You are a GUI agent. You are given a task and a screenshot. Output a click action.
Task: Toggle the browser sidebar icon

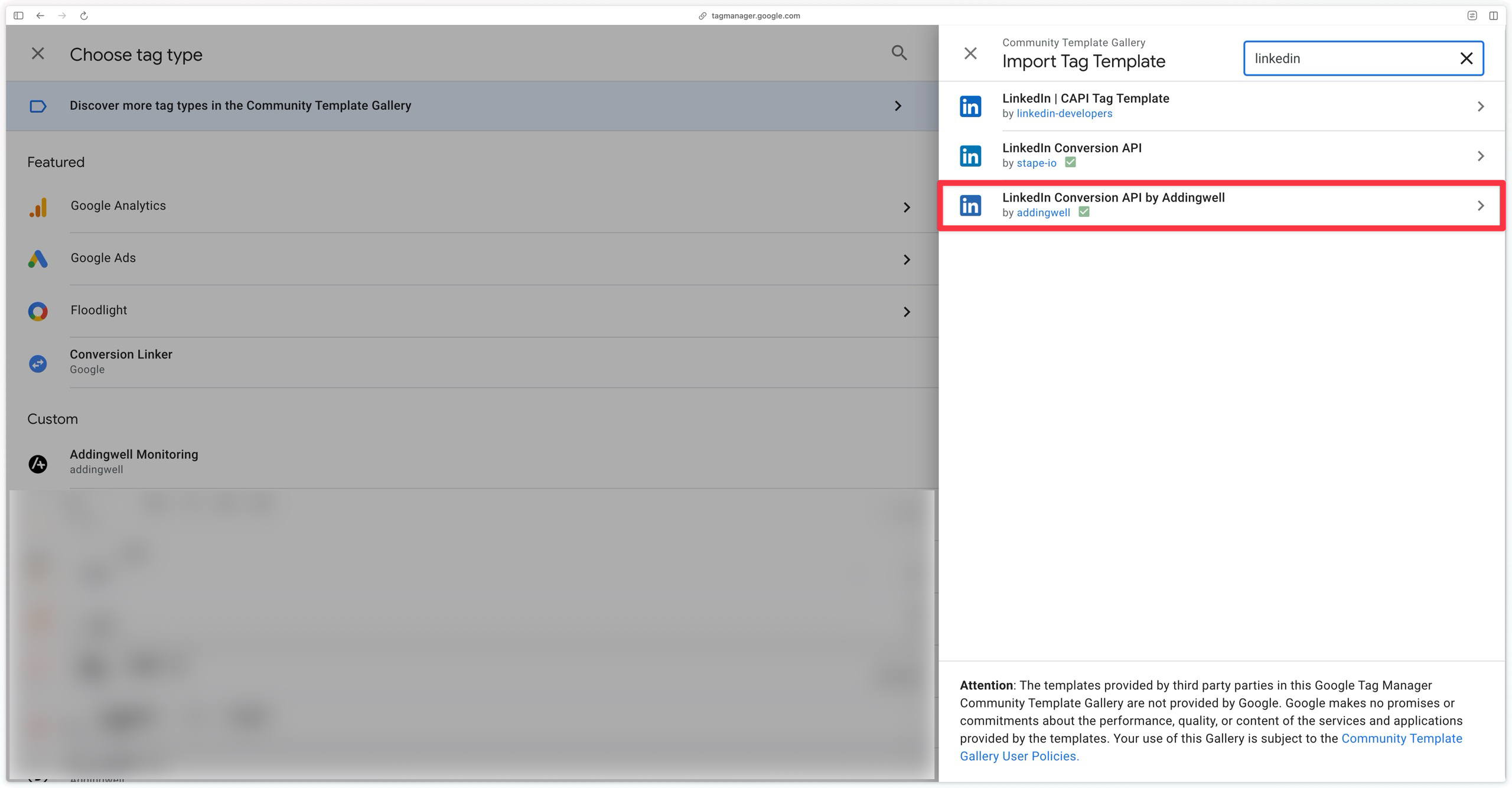click(18, 15)
